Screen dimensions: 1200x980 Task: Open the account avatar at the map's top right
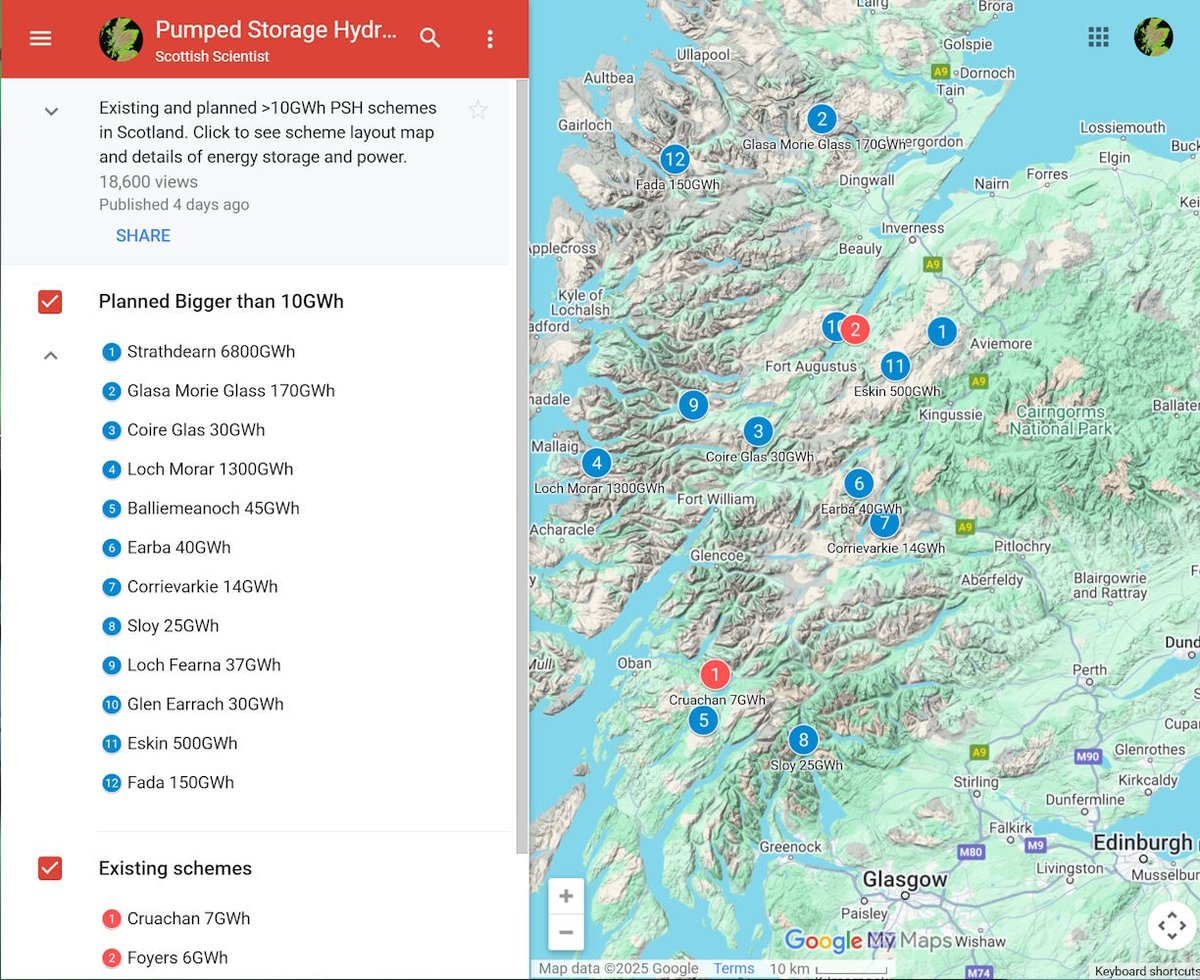1153,37
